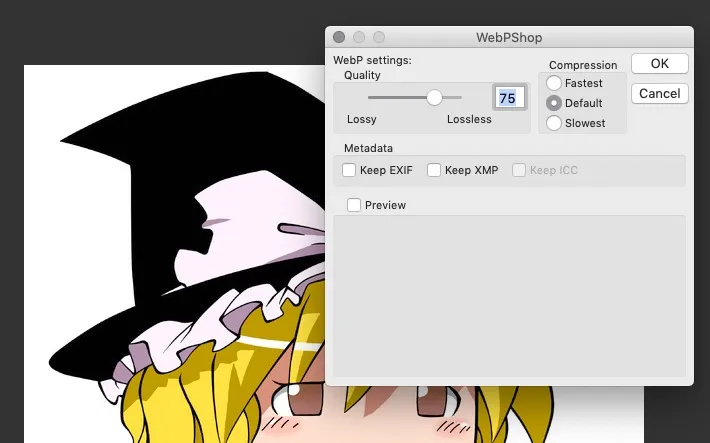Click the Quality slider handle
The image size is (710, 443).
(434, 97)
